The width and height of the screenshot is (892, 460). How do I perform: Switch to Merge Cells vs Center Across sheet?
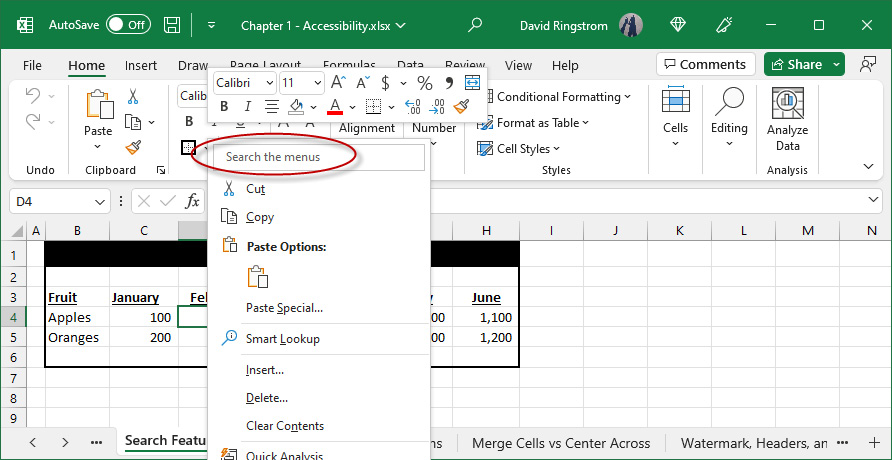pyautogui.click(x=561, y=444)
